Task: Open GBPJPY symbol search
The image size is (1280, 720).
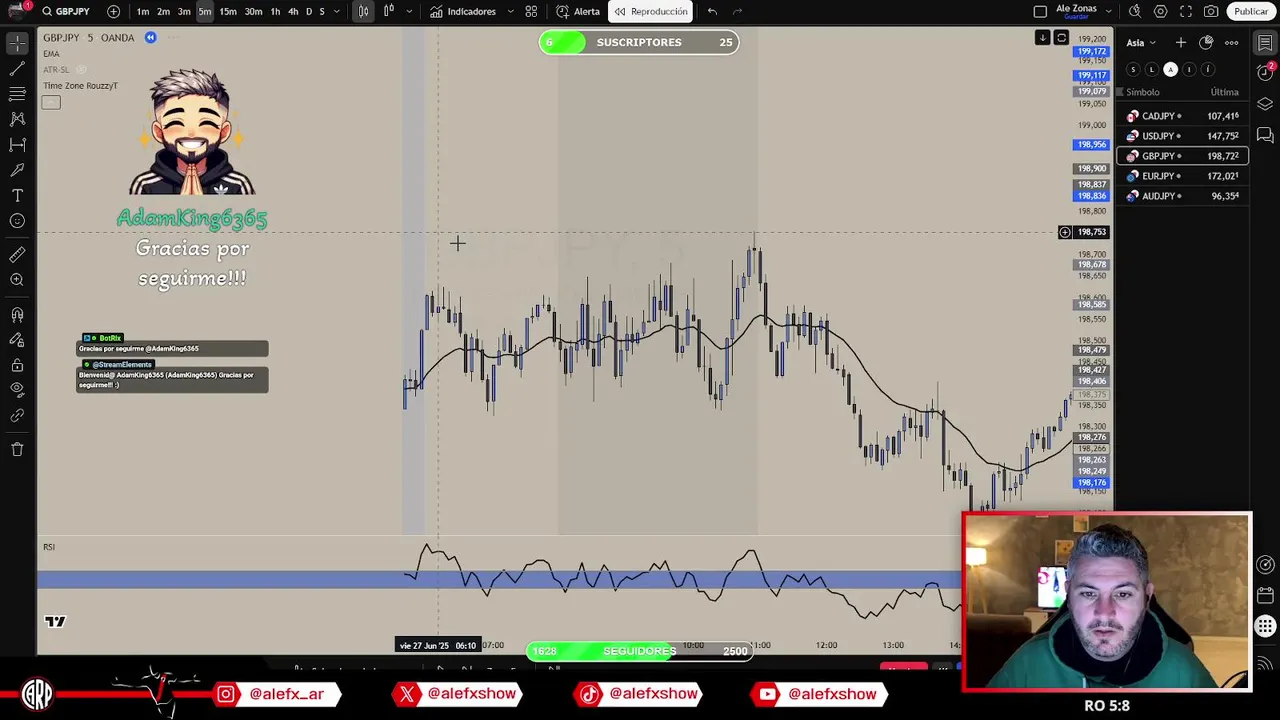Action: 66,12
